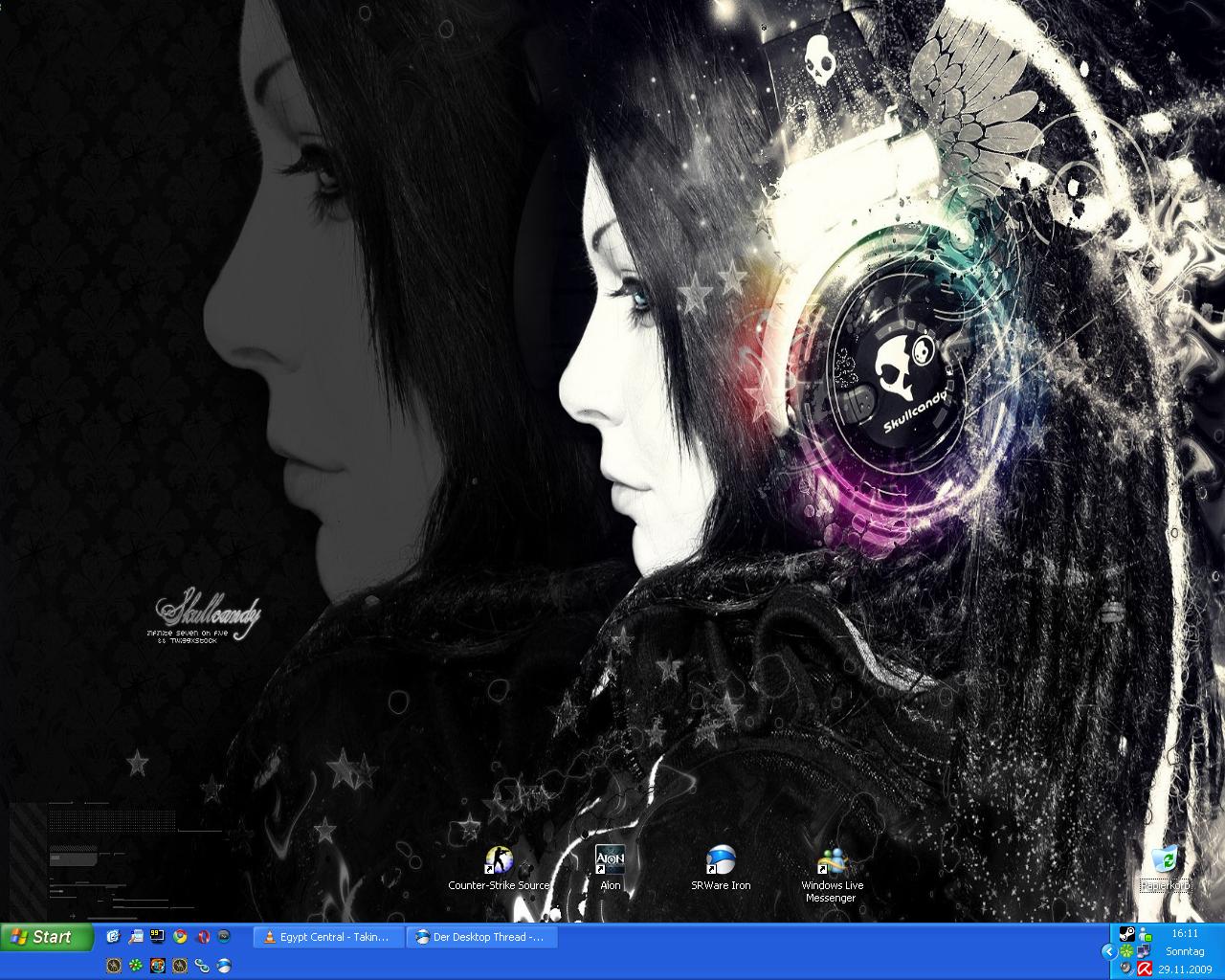
Task: Click the Google Chrome quick launch icon
Action: (180, 937)
